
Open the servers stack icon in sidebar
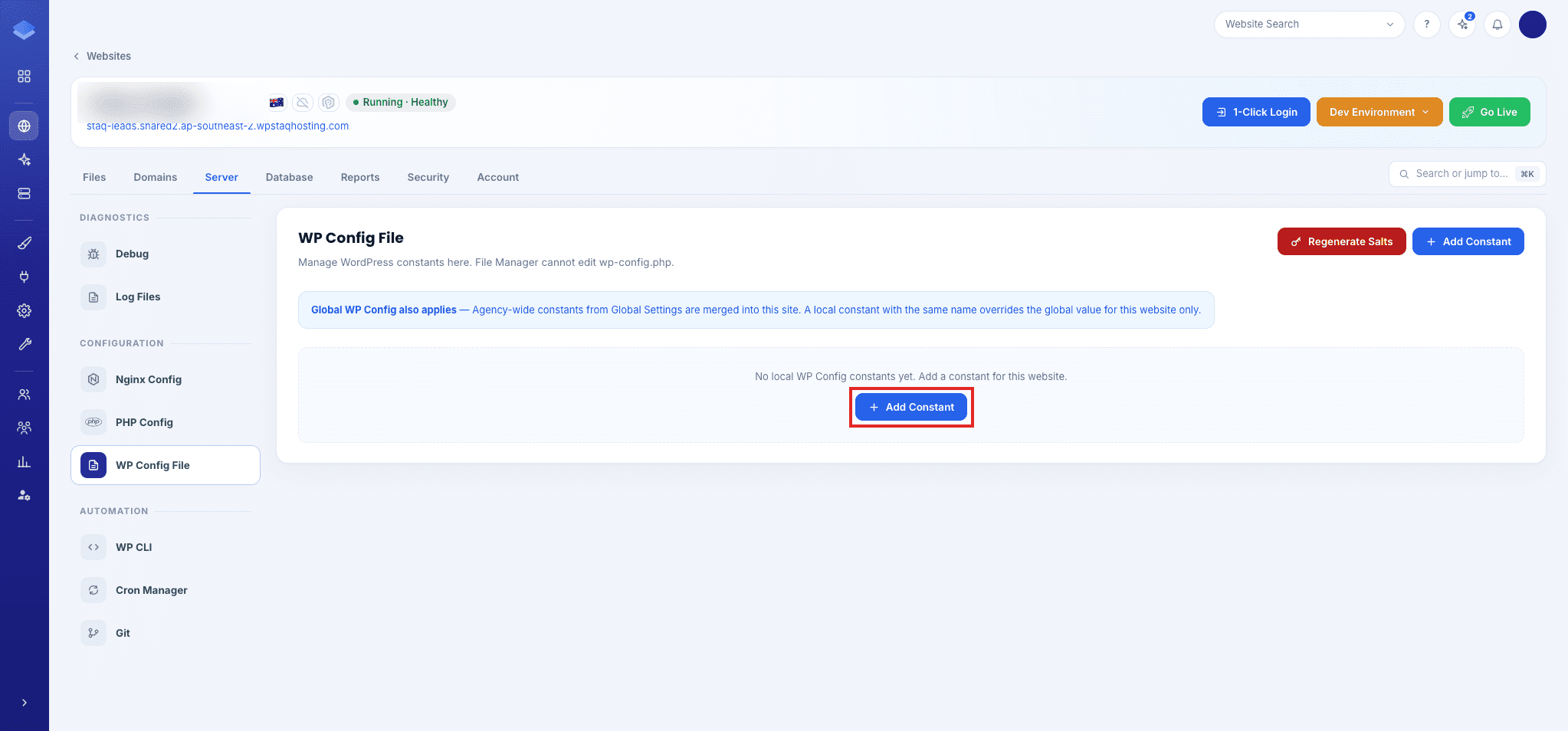coord(24,193)
